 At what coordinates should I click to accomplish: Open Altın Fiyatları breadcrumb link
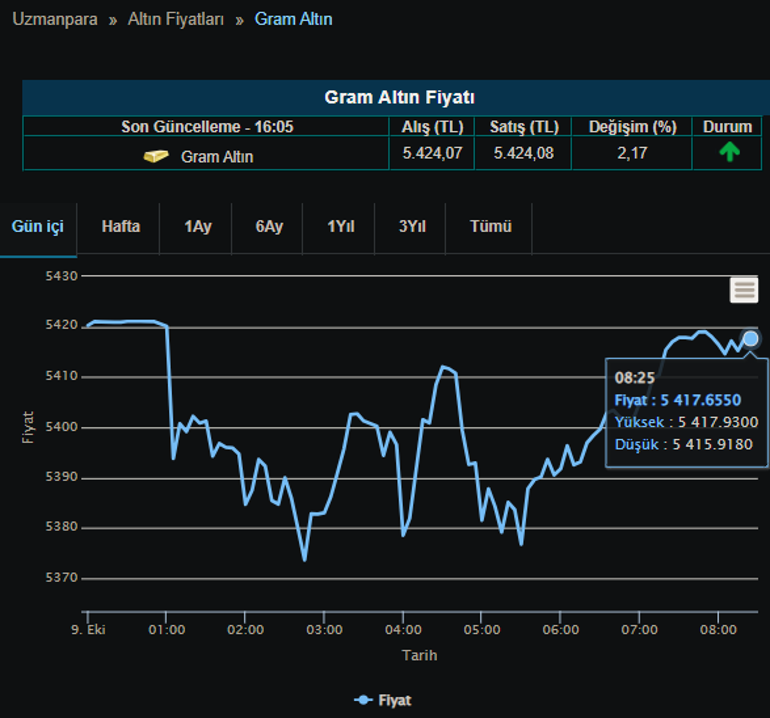[176, 19]
